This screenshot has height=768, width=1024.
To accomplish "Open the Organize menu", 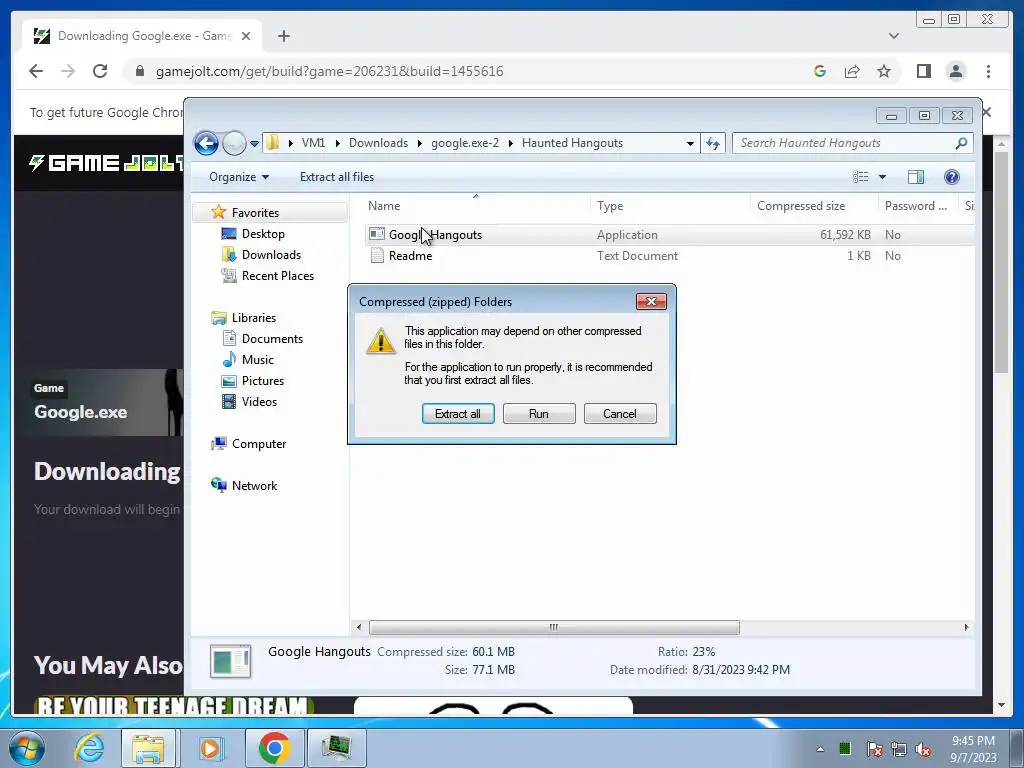I will tap(239, 177).
